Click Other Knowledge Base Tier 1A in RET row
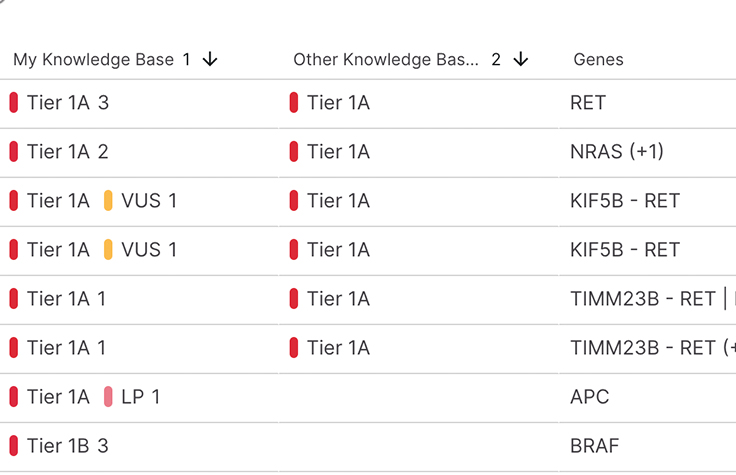Viewport: 736px width, 475px height. 330,103
